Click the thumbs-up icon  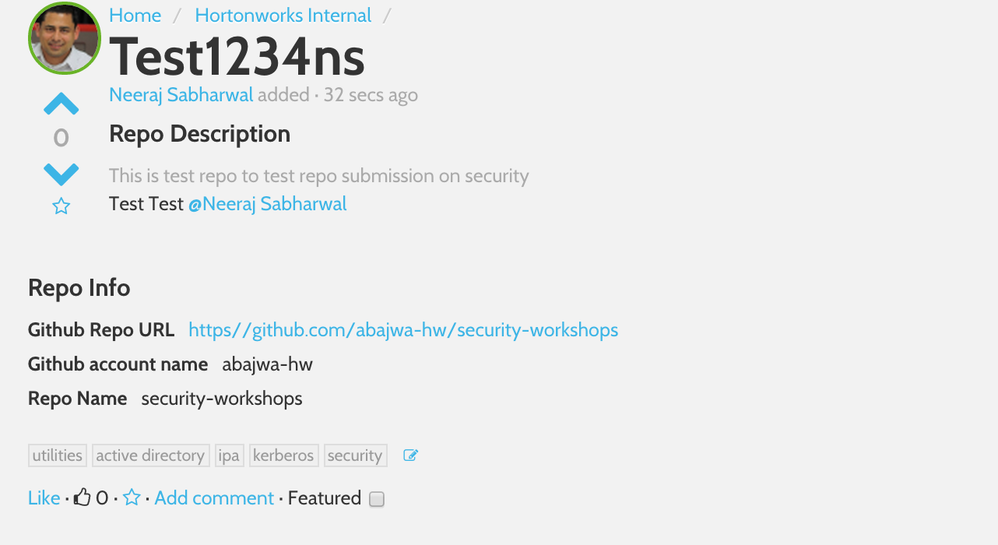click(82, 497)
